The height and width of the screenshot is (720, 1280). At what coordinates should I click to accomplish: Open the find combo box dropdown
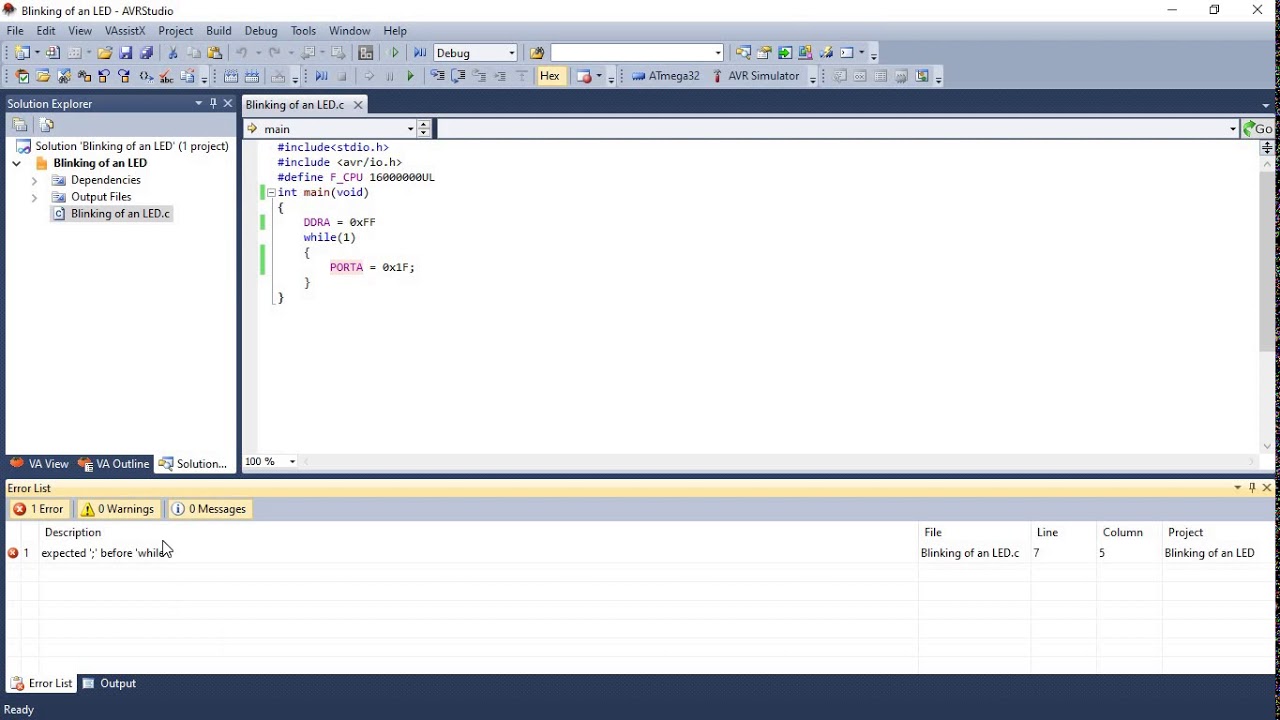(x=718, y=53)
